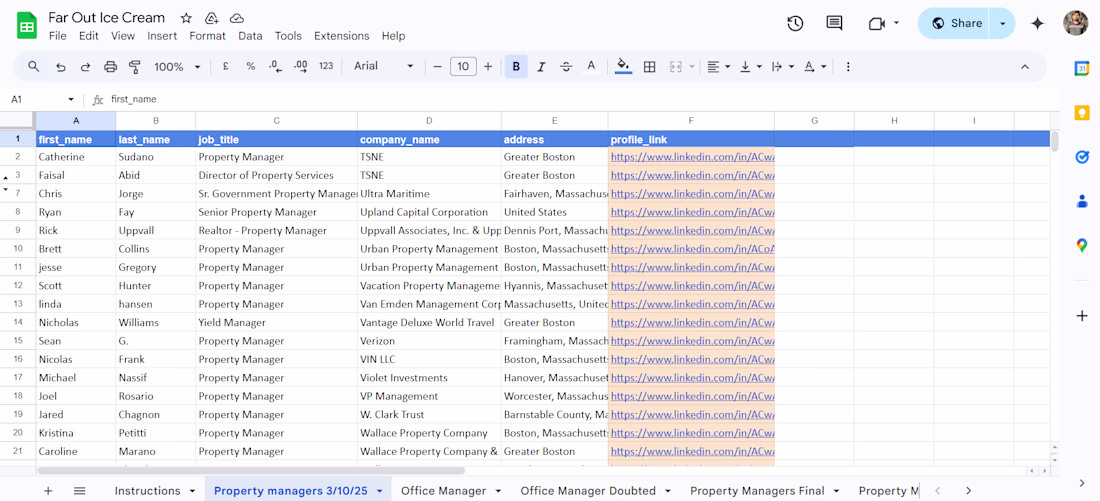Click the horizontal scrollbar

[251, 471]
